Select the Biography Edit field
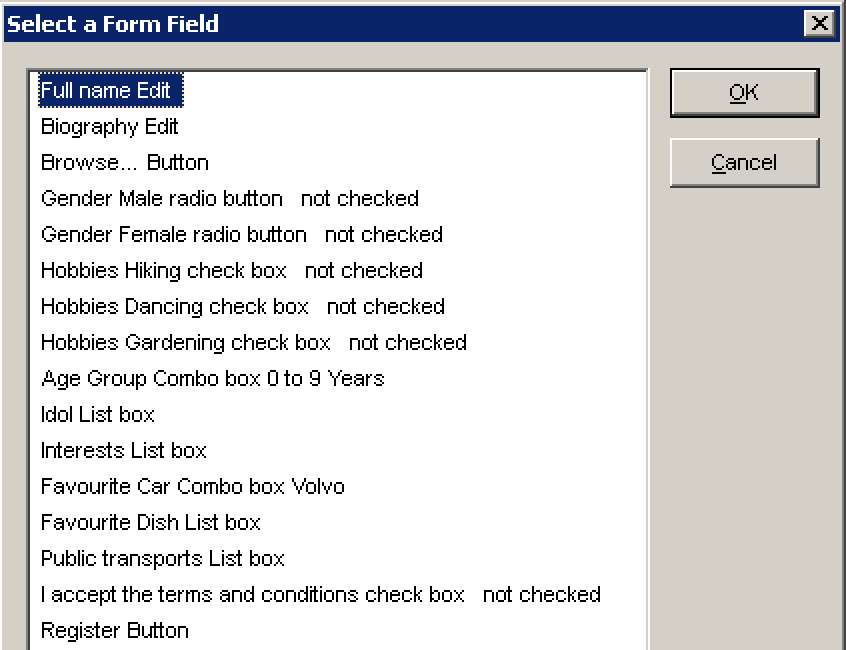Viewport: 846px width, 650px height. coord(110,126)
